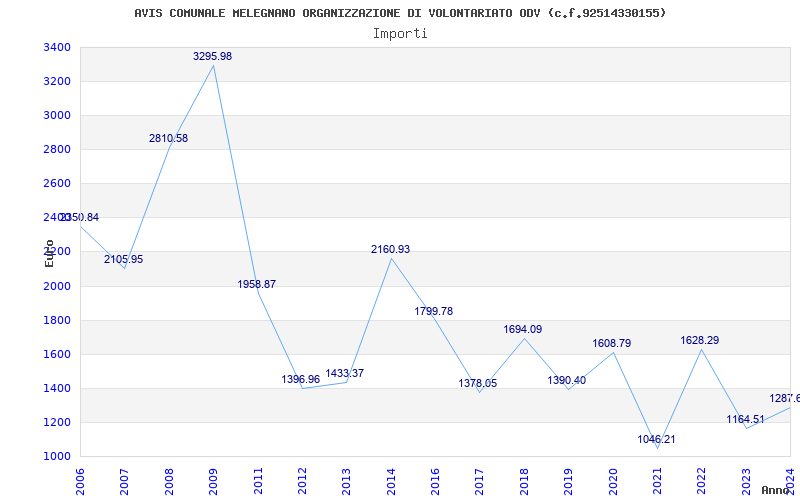Click the 3295.98 peak data label
The height and width of the screenshot is (500, 800).
tap(212, 57)
